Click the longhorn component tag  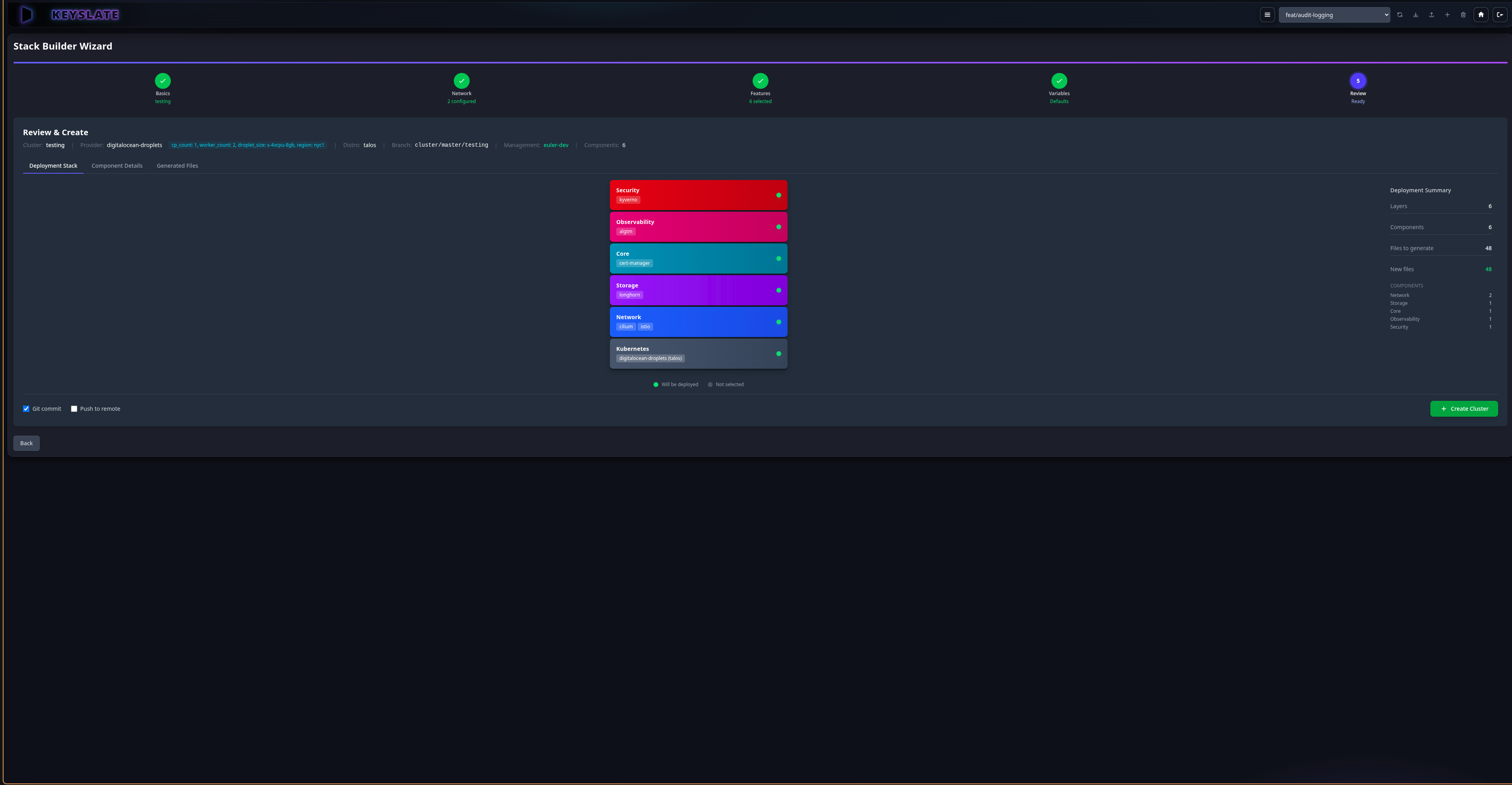click(x=629, y=295)
